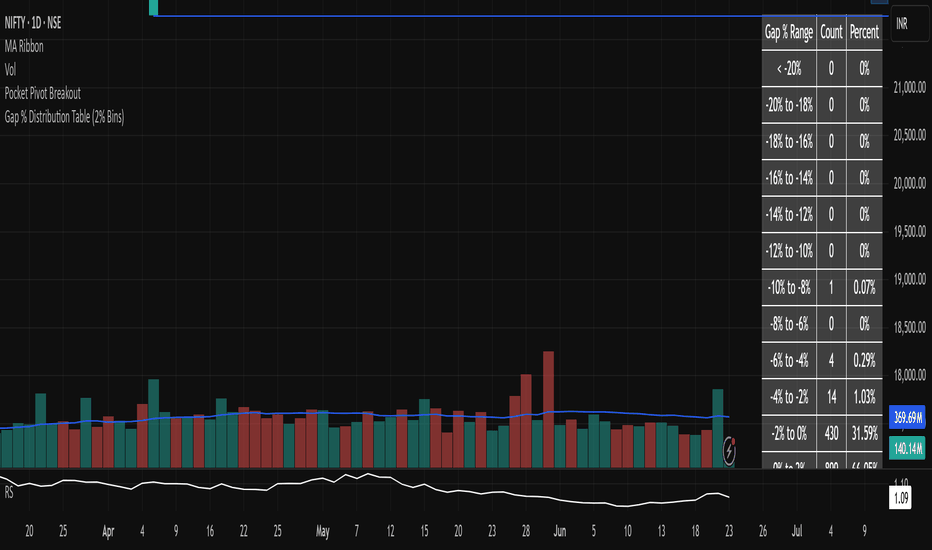Click the '-12% to -10%' range cell
The height and width of the screenshot is (550, 932).
point(789,251)
